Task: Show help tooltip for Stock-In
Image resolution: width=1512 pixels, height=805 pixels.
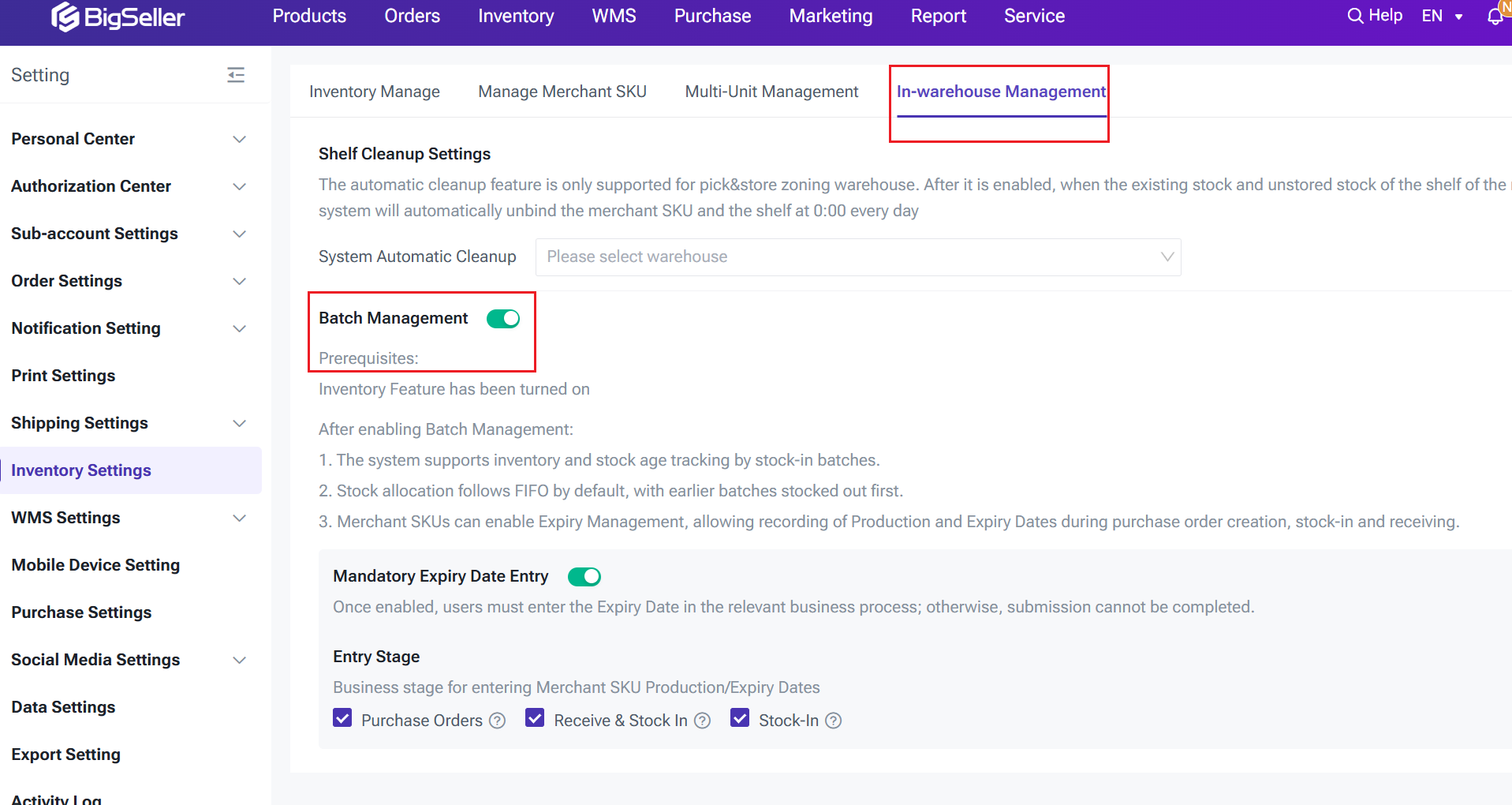Action: tap(833, 721)
